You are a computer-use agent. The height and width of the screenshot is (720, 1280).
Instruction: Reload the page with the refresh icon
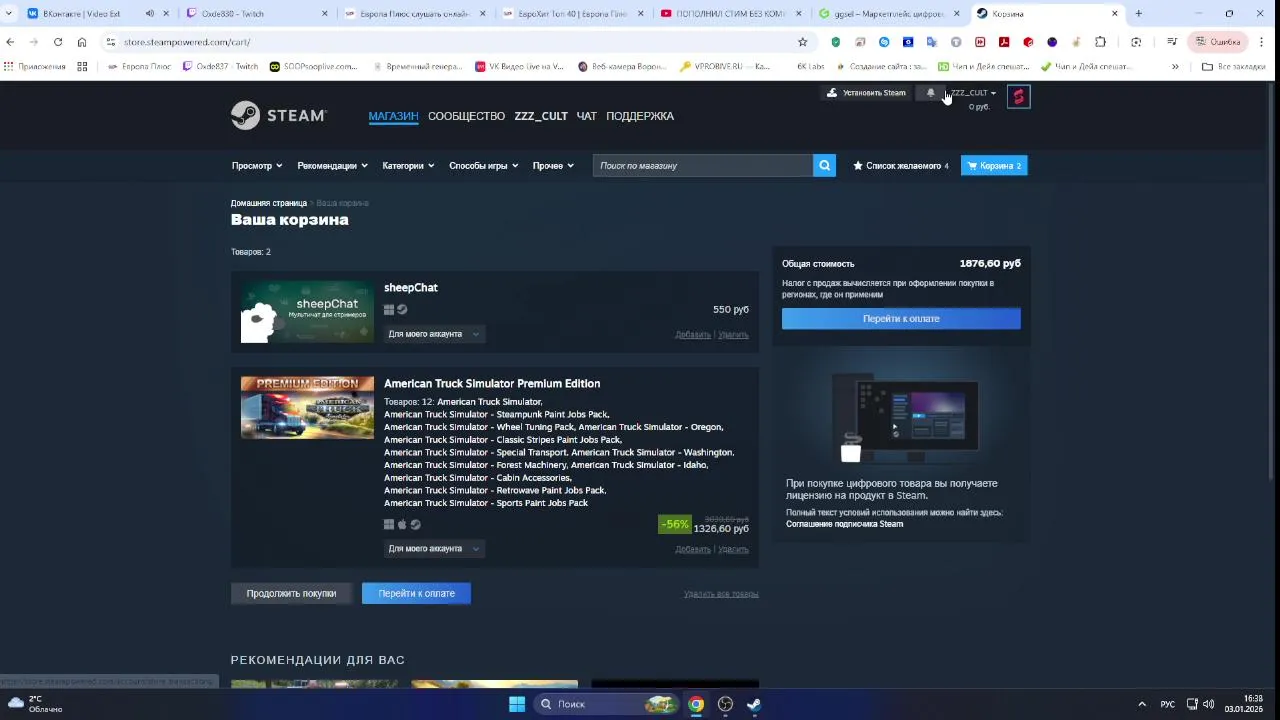[x=58, y=42]
